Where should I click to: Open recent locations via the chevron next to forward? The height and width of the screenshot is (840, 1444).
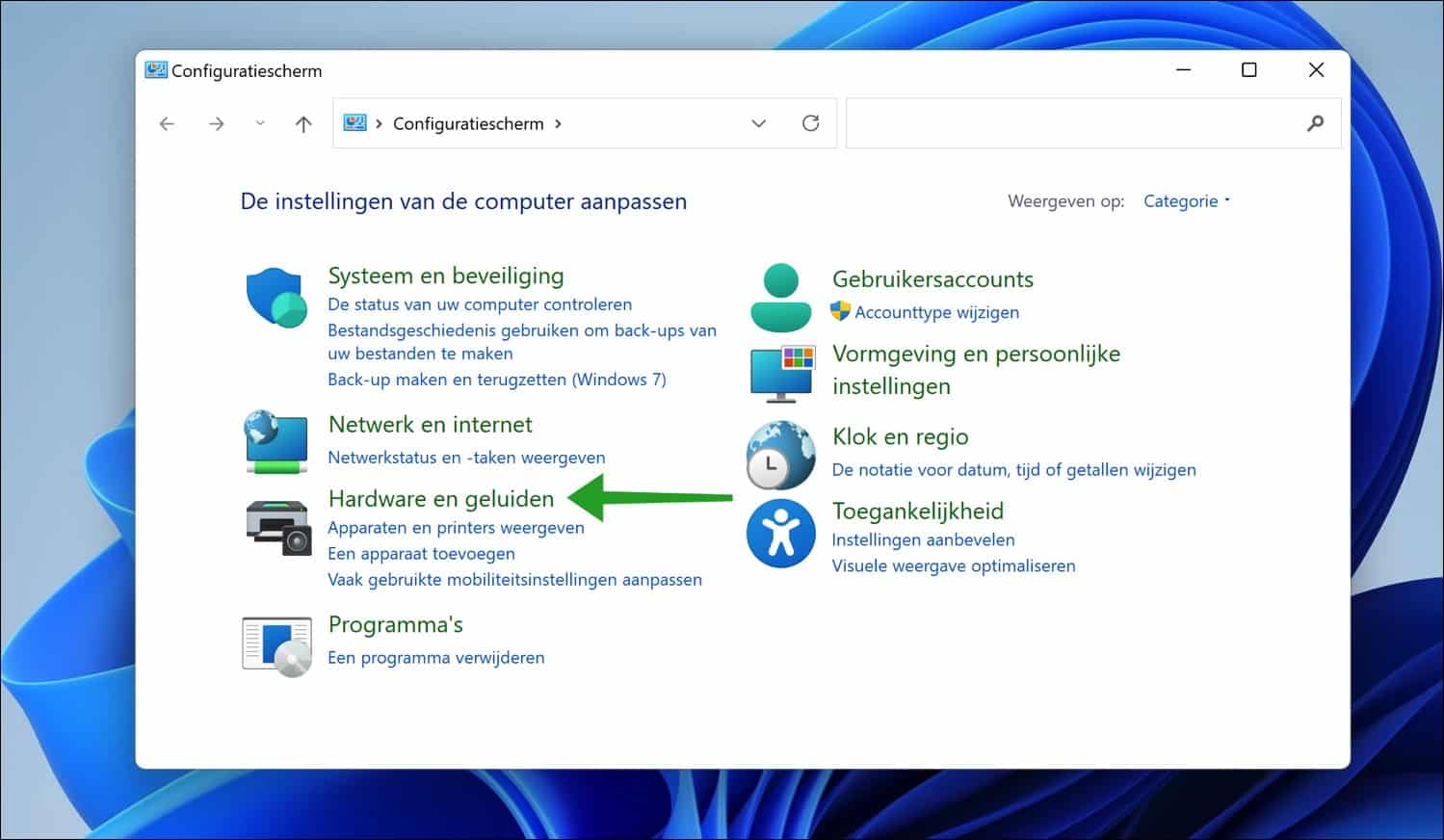pos(259,123)
